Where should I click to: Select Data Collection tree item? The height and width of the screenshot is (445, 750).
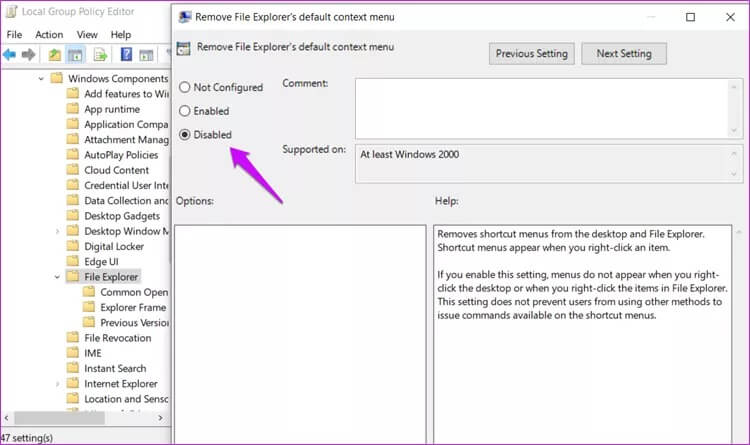(x=126, y=200)
